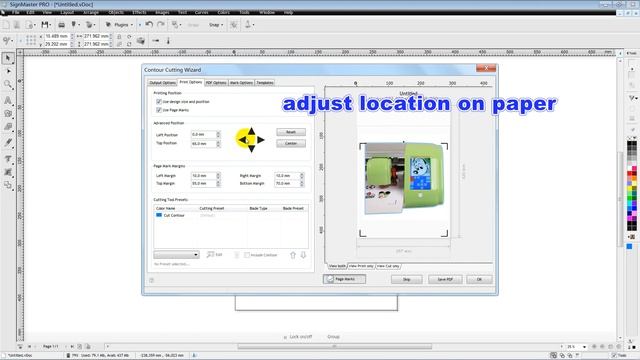This screenshot has height=360, width=640.
Task: Click Top Position spinner arrows
Action: 218,144
